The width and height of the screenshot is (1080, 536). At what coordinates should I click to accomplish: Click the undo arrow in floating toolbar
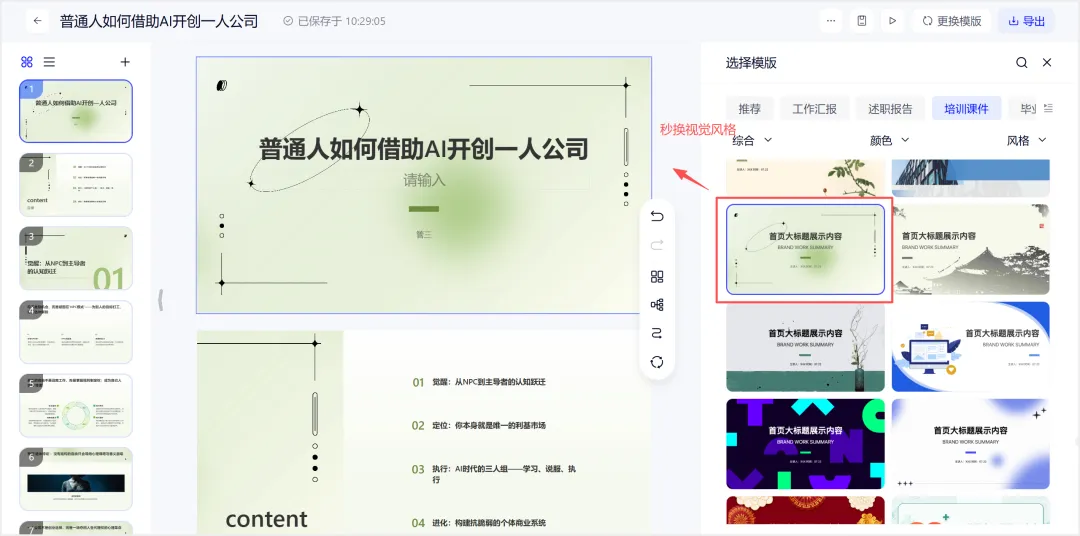click(657, 216)
